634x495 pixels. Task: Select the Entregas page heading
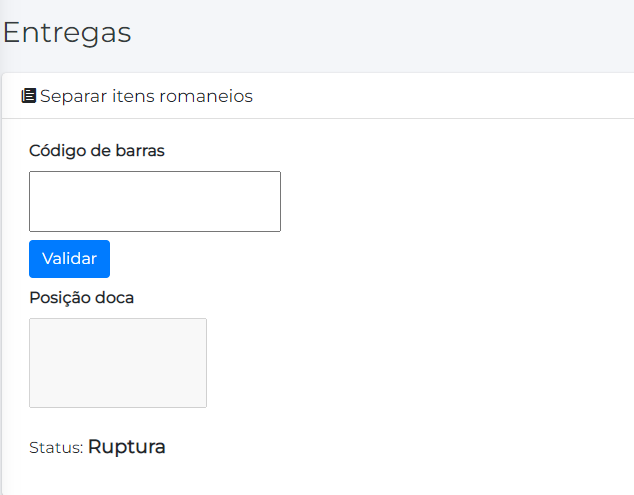[x=67, y=32]
